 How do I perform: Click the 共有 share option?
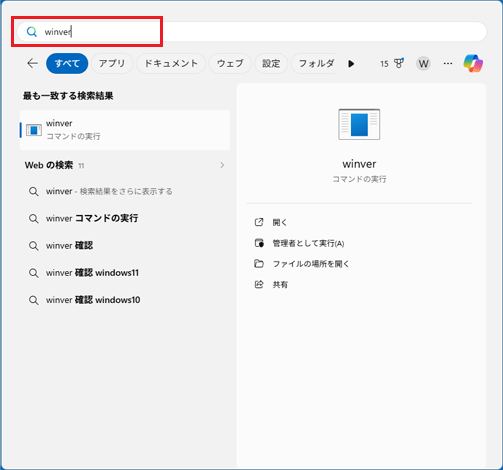[x=280, y=285]
